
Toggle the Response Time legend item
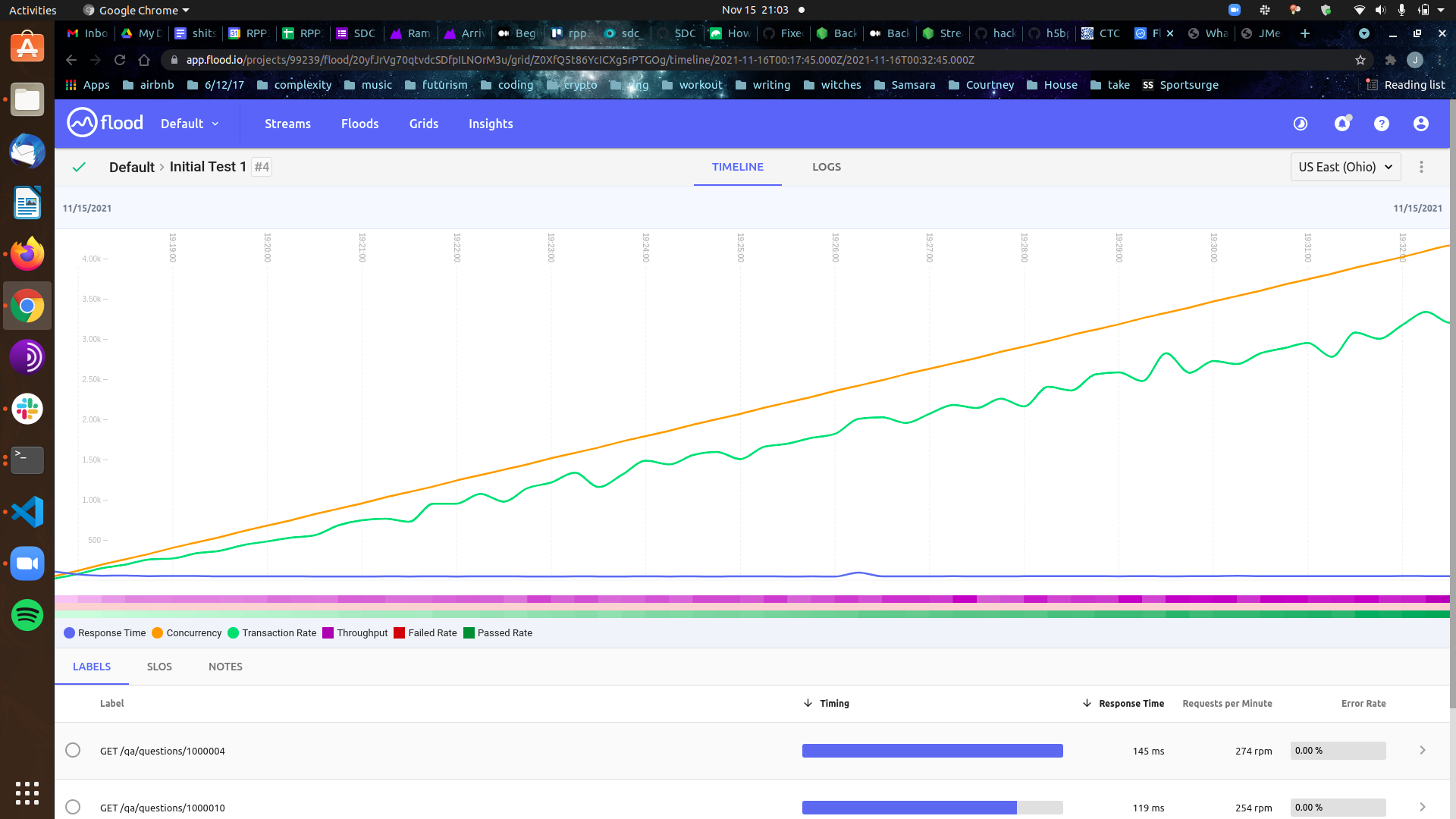pos(105,633)
